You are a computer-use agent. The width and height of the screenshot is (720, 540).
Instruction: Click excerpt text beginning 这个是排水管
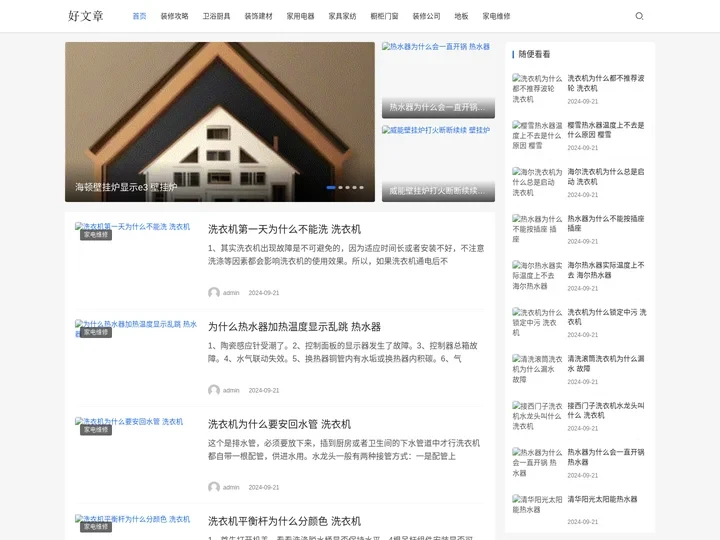click(343, 450)
